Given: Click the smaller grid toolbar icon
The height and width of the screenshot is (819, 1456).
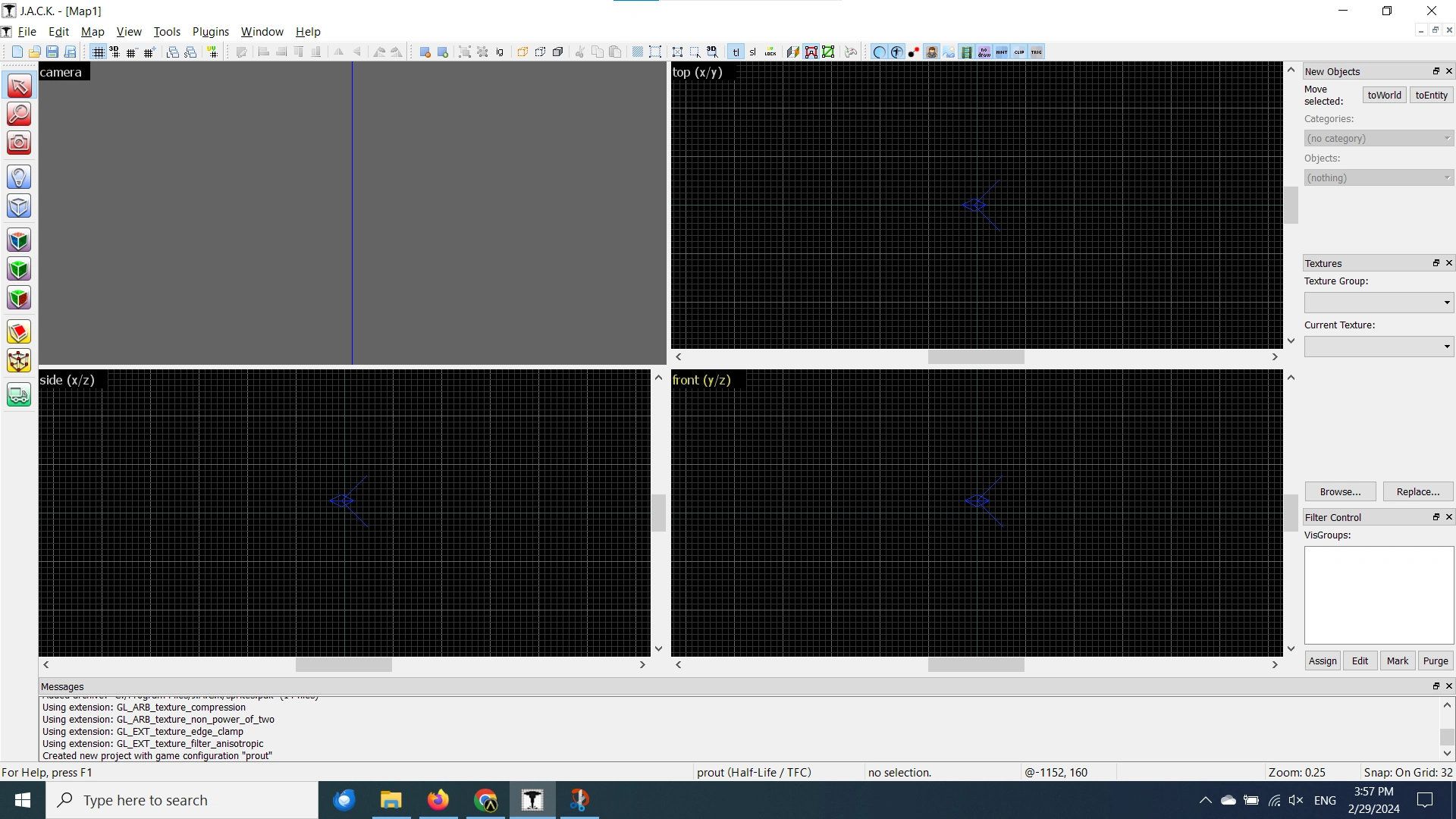Looking at the screenshot, I should point(131,52).
